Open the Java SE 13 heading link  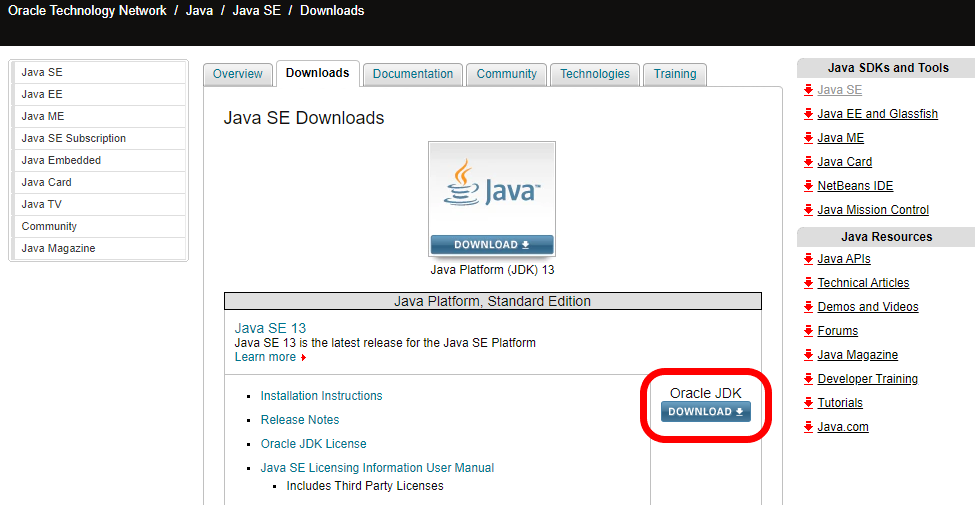pos(270,328)
